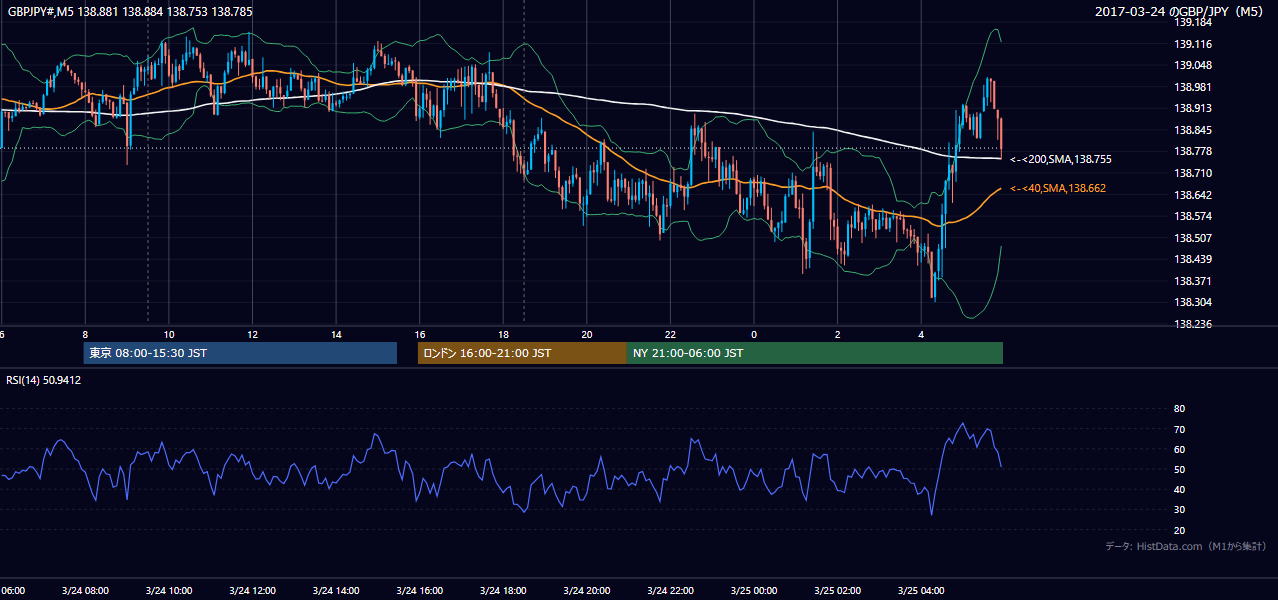Click the 138.710 price axis label
This screenshot has width=1278, height=600.
click(1193, 173)
